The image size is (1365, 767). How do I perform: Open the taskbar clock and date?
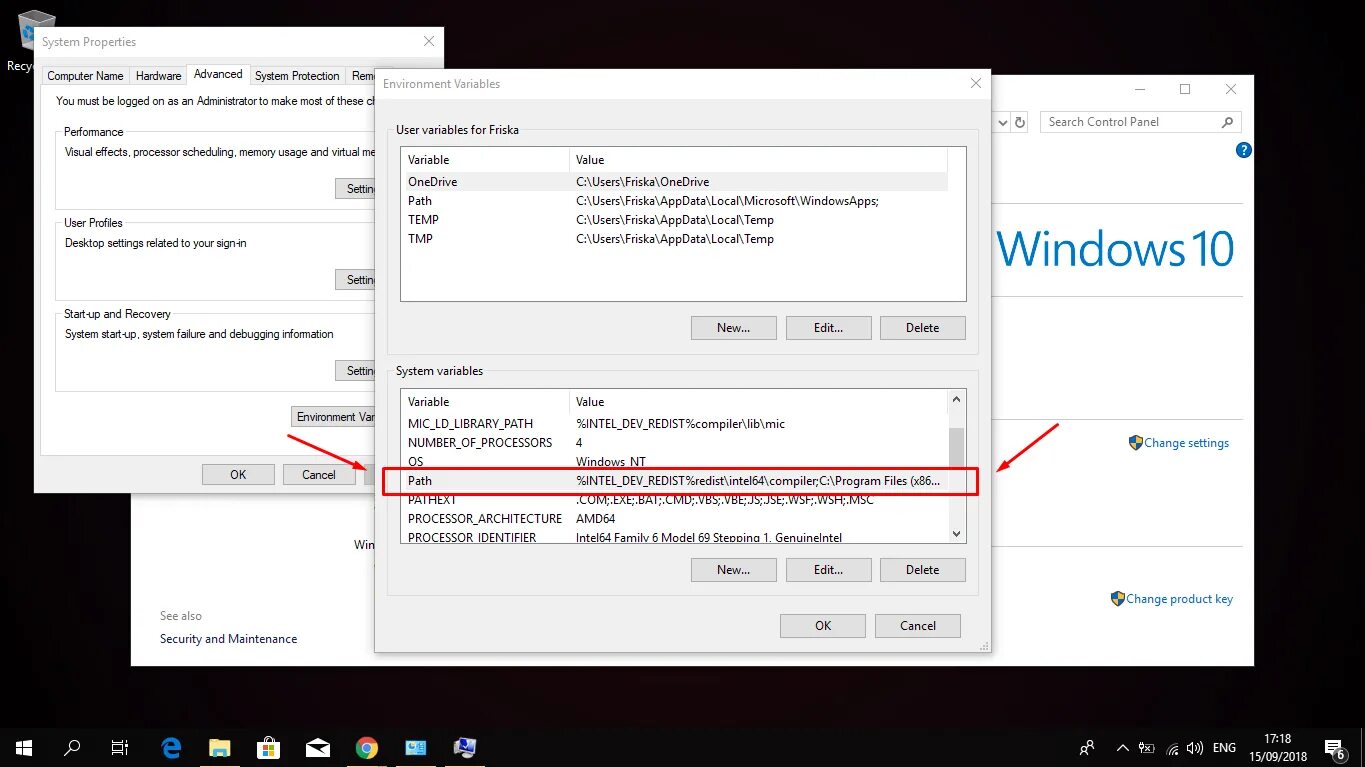(x=1277, y=747)
